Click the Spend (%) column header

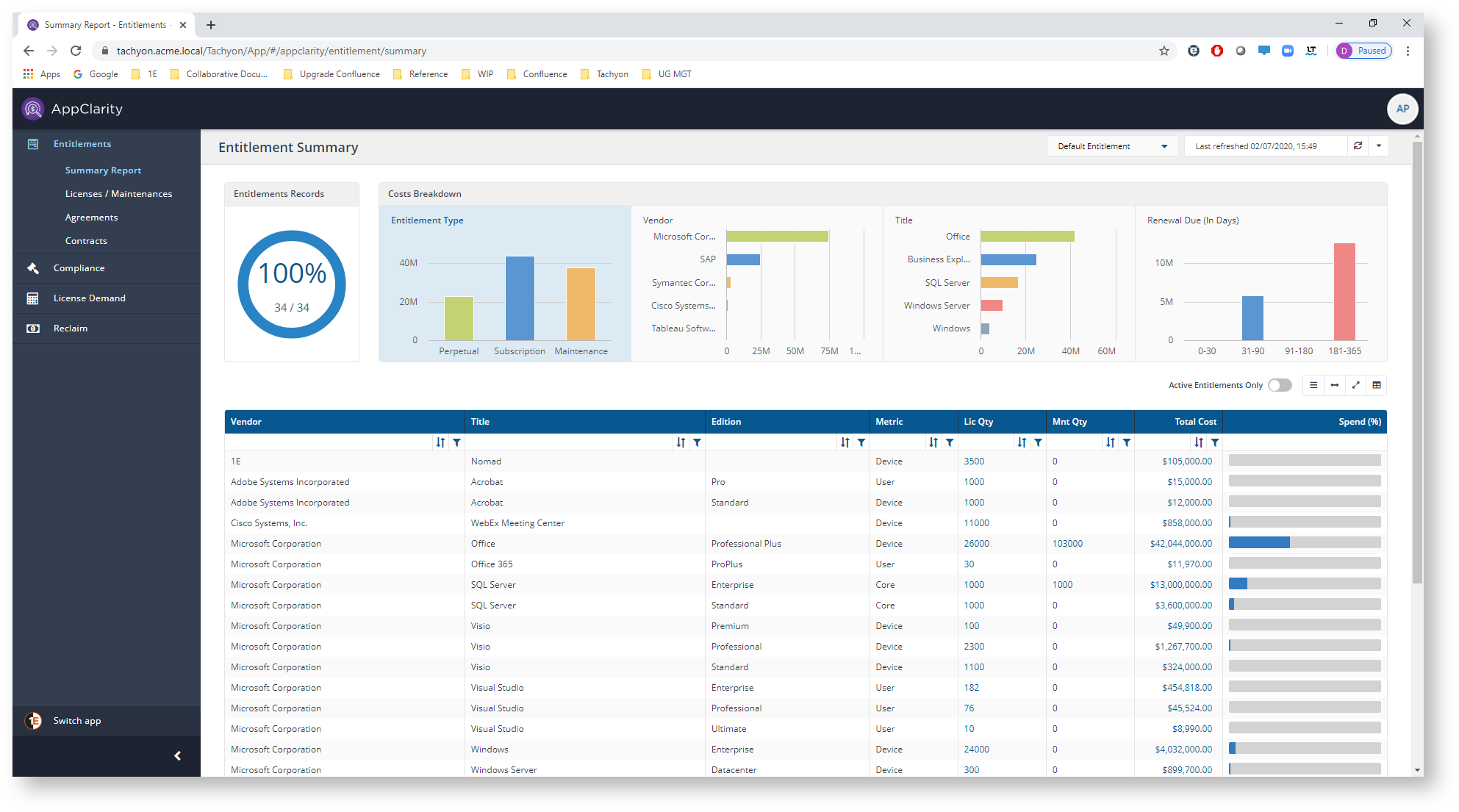pyautogui.click(x=1305, y=422)
